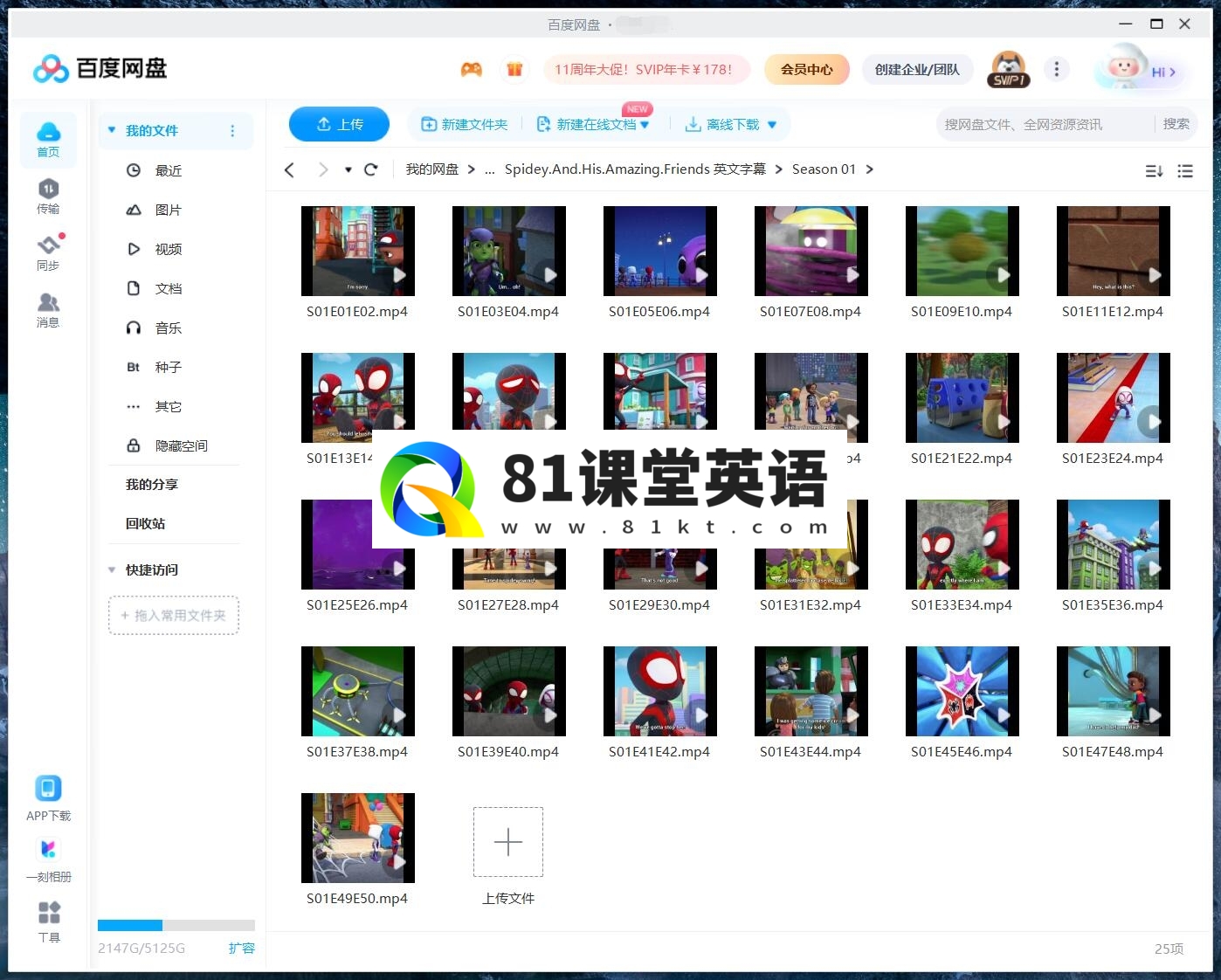Click the game controller icon in header
The height and width of the screenshot is (980, 1221).
coord(472,69)
